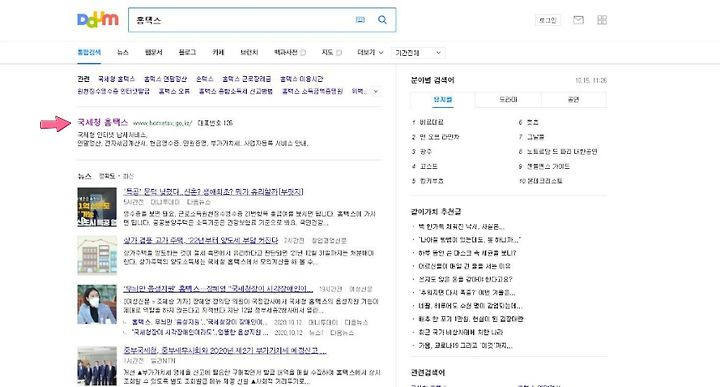Select the 공연 tab in 분야별 검색어
Image resolution: width=720 pixels, height=387 pixels.
574,100
